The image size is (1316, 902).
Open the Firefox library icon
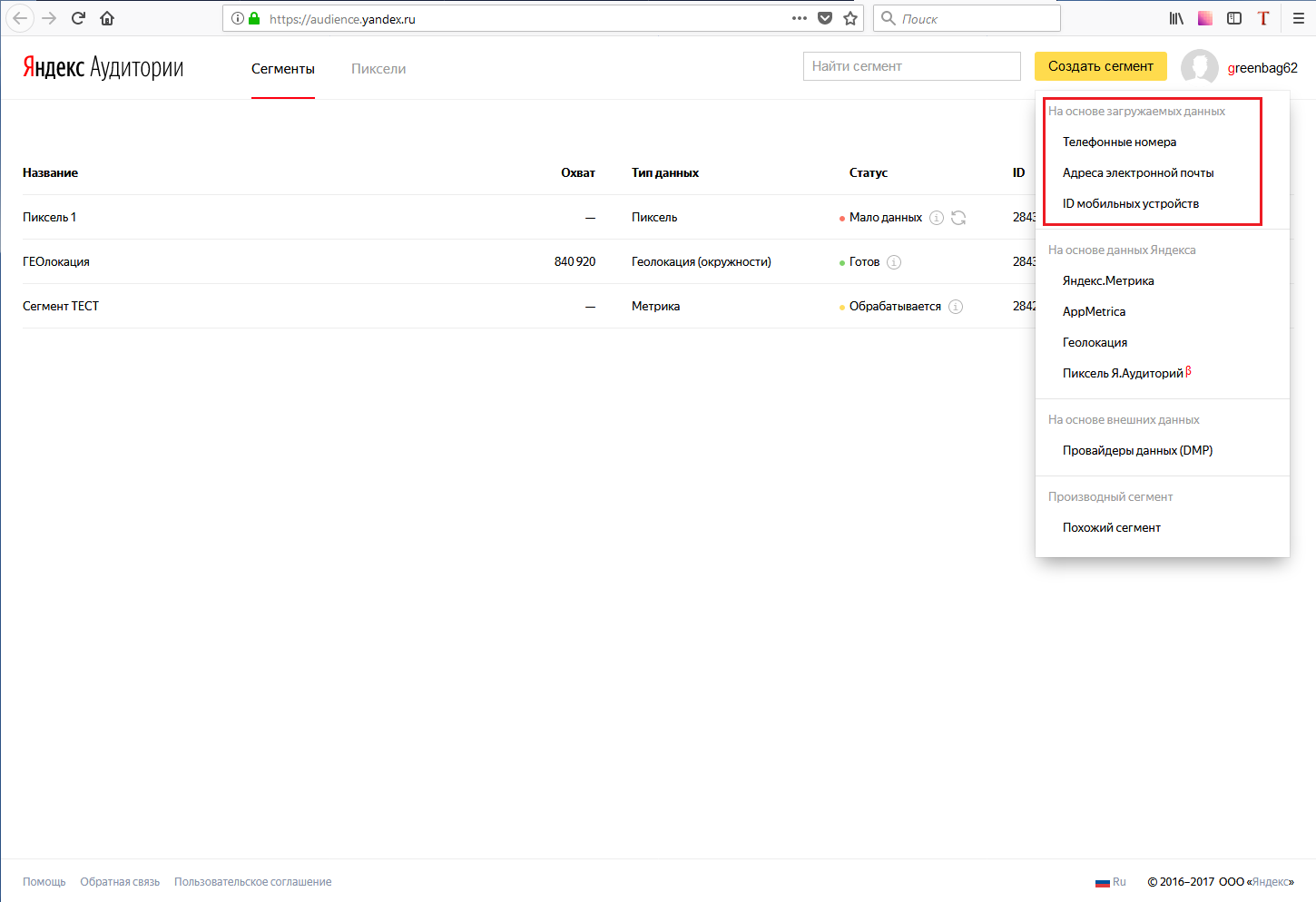[1176, 18]
